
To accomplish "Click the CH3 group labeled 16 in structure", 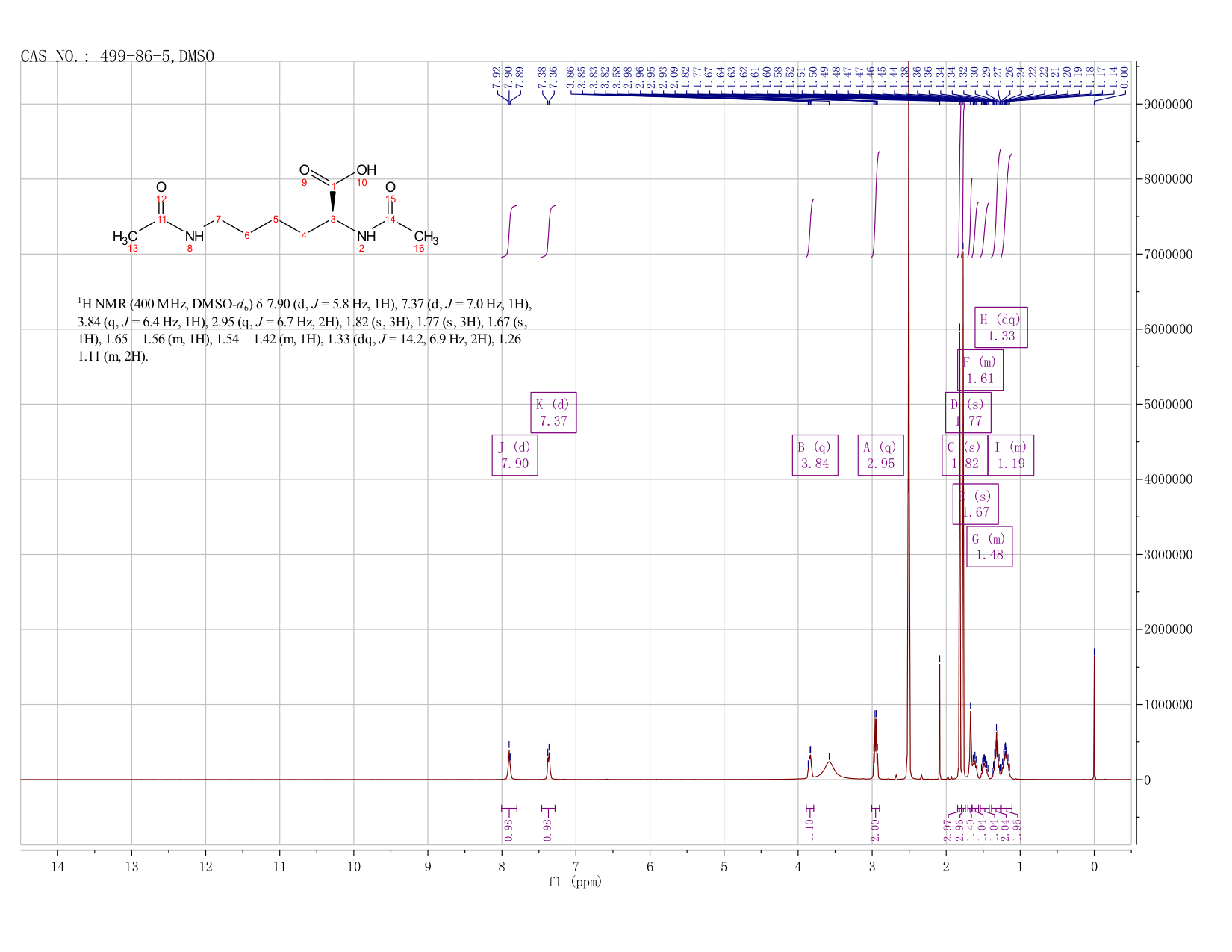I will pyautogui.click(x=426, y=237).
